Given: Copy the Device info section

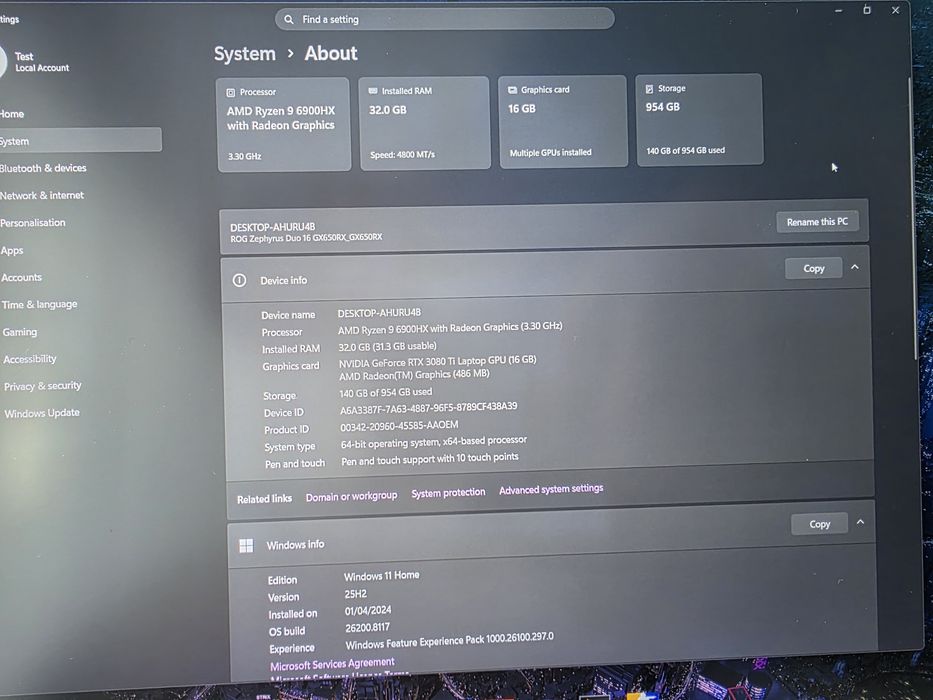Looking at the screenshot, I should [x=813, y=268].
